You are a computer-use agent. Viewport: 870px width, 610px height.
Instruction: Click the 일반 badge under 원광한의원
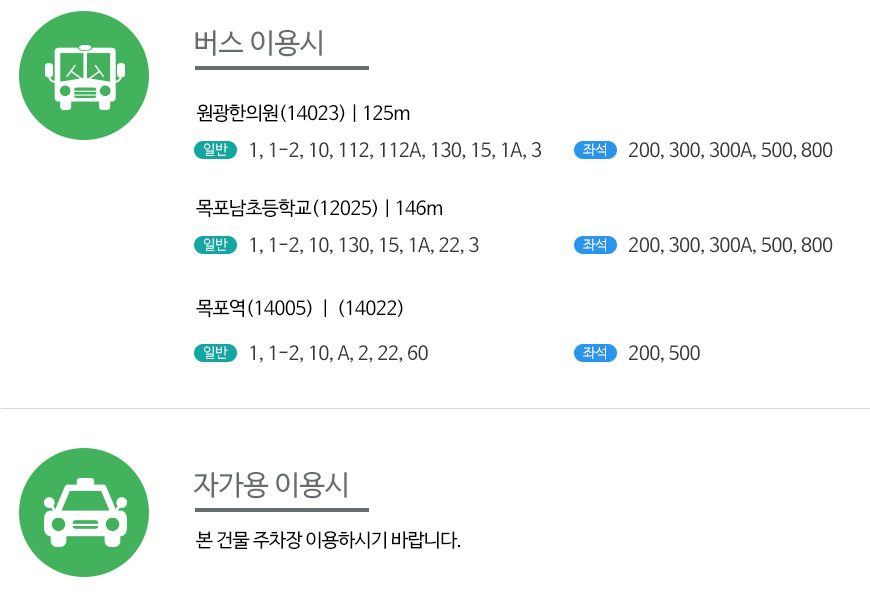coord(215,150)
